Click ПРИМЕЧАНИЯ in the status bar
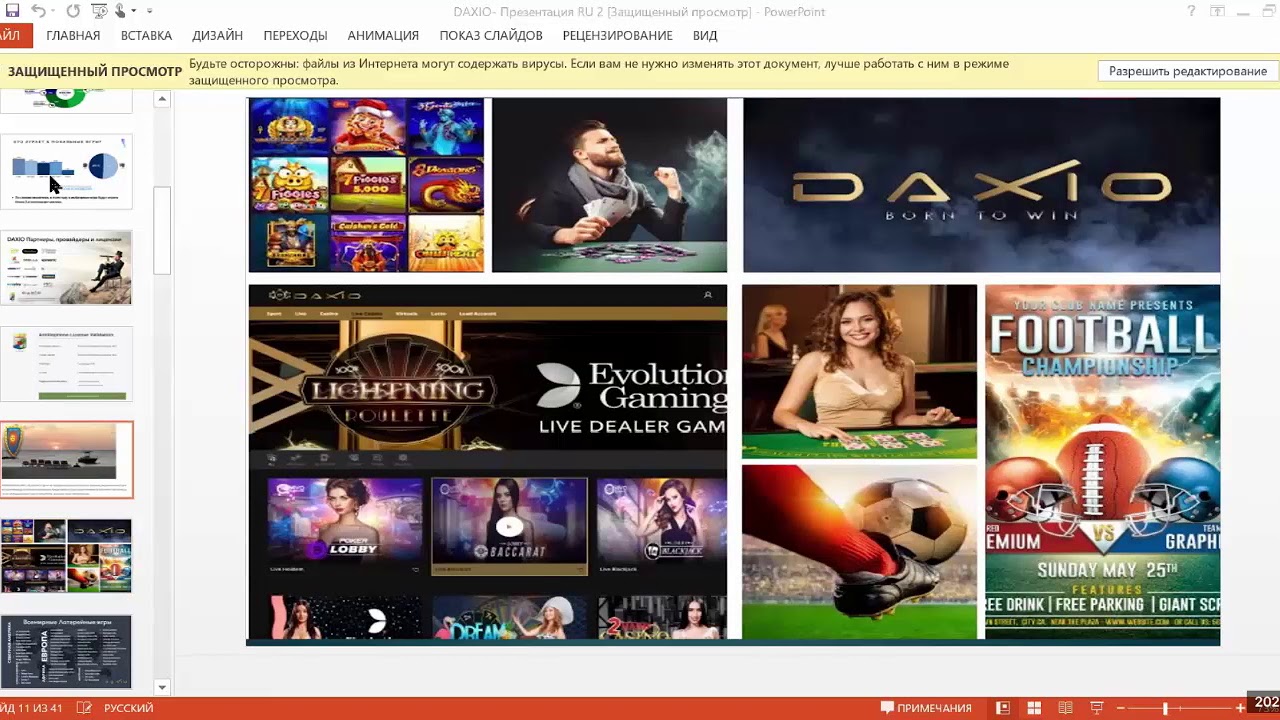The height and width of the screenshot is (720, 1280). point(926,708)
